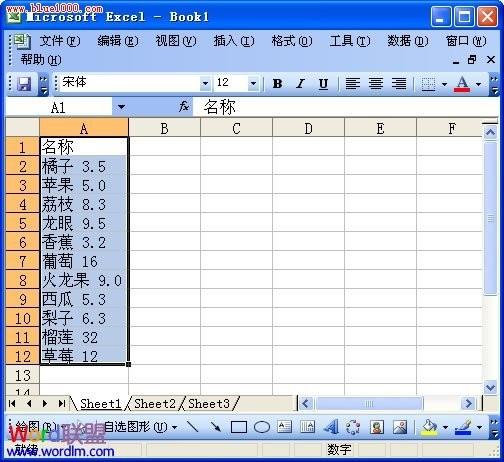
Task: Toggle Underline formatting button
Action: pyautogui.click(x=323, y=84)
